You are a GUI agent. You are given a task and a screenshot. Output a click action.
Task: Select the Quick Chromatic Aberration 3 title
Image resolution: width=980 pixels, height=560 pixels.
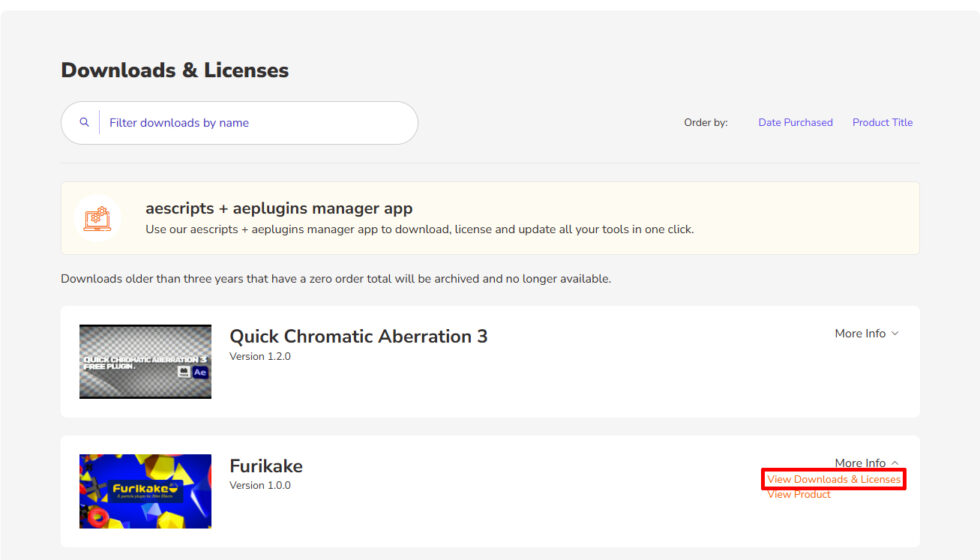tap(358, 336)
